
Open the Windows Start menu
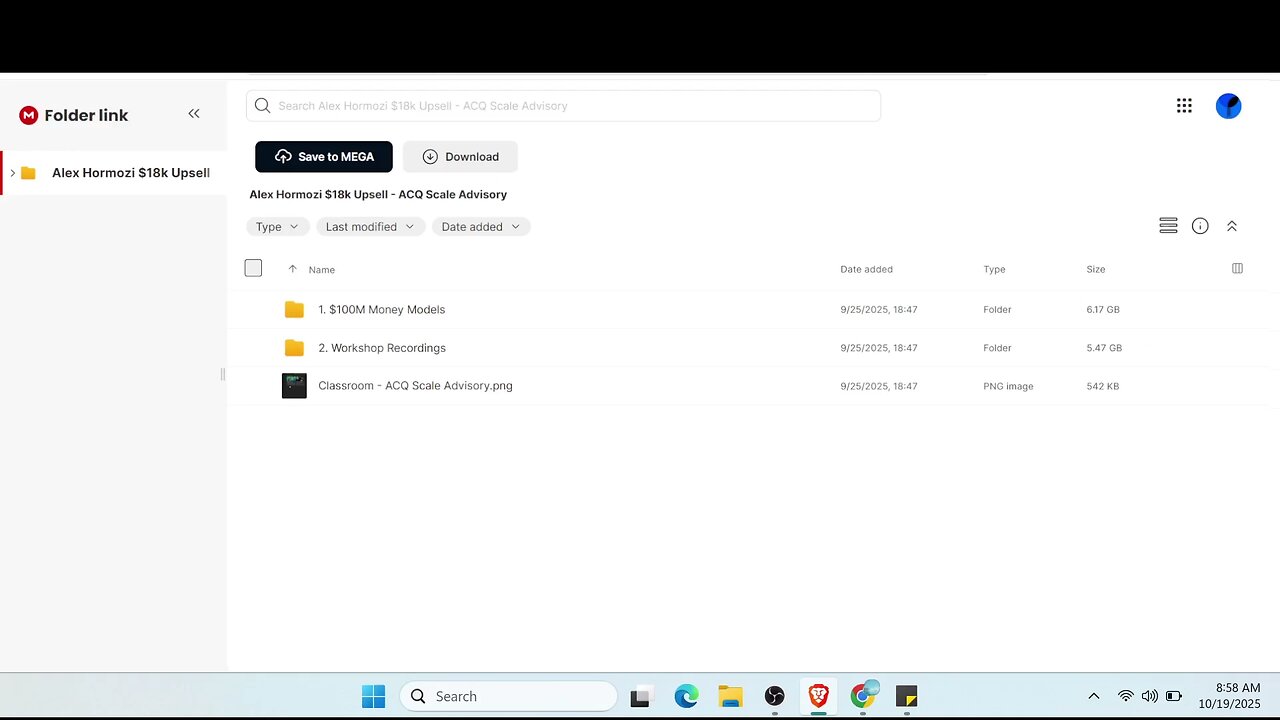click(373, 697)
